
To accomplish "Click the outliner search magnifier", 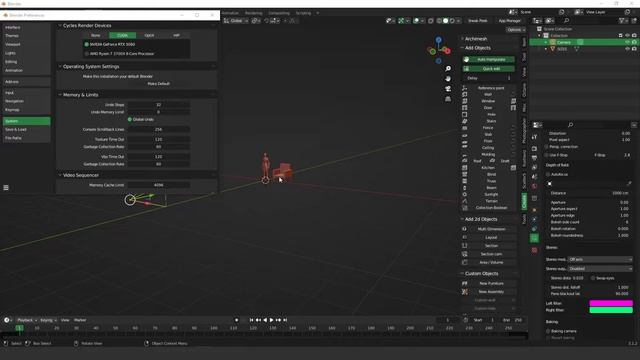I will (x=566, y=20).
